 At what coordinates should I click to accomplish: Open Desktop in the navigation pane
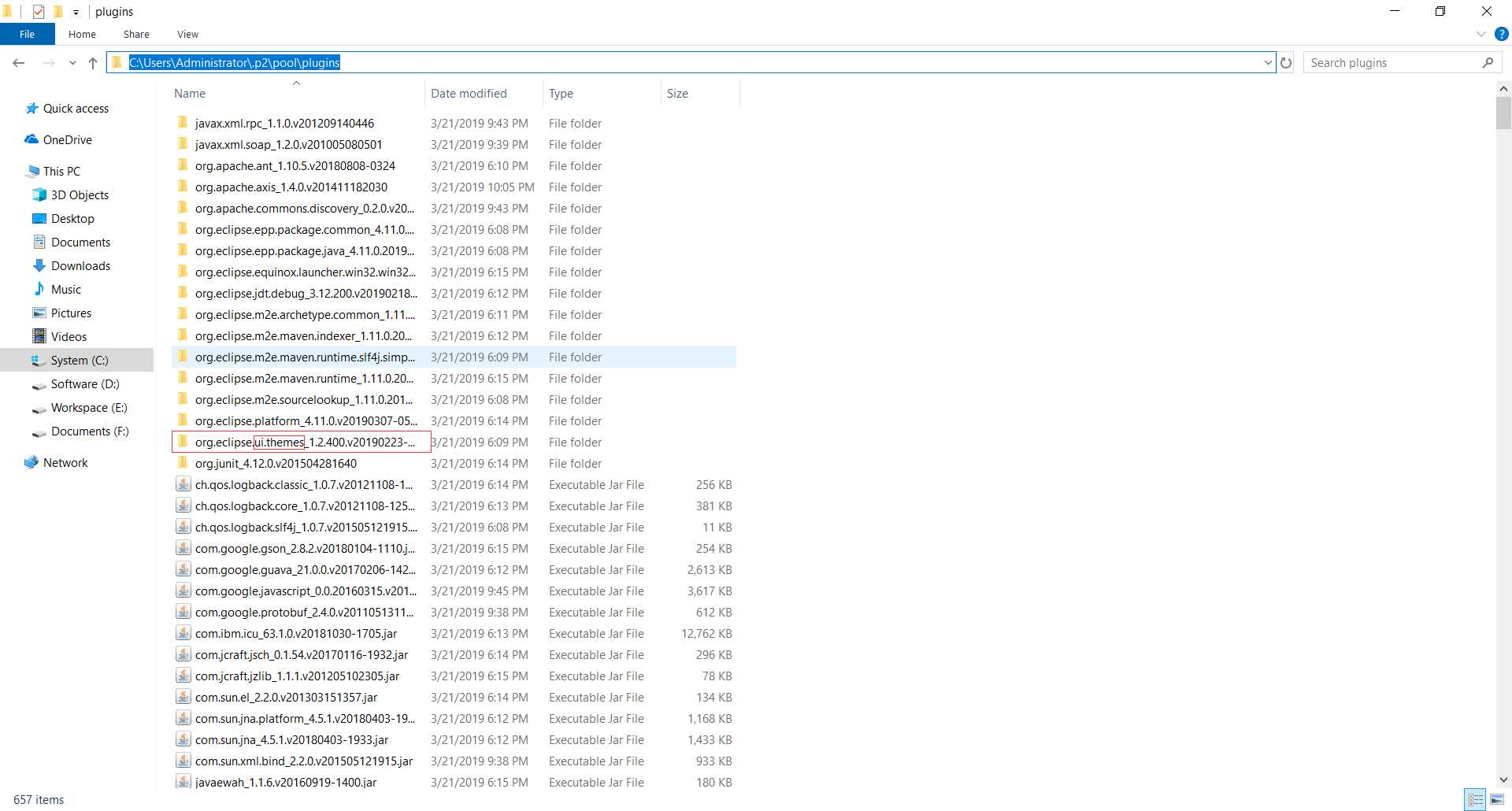tap(72, 219)
